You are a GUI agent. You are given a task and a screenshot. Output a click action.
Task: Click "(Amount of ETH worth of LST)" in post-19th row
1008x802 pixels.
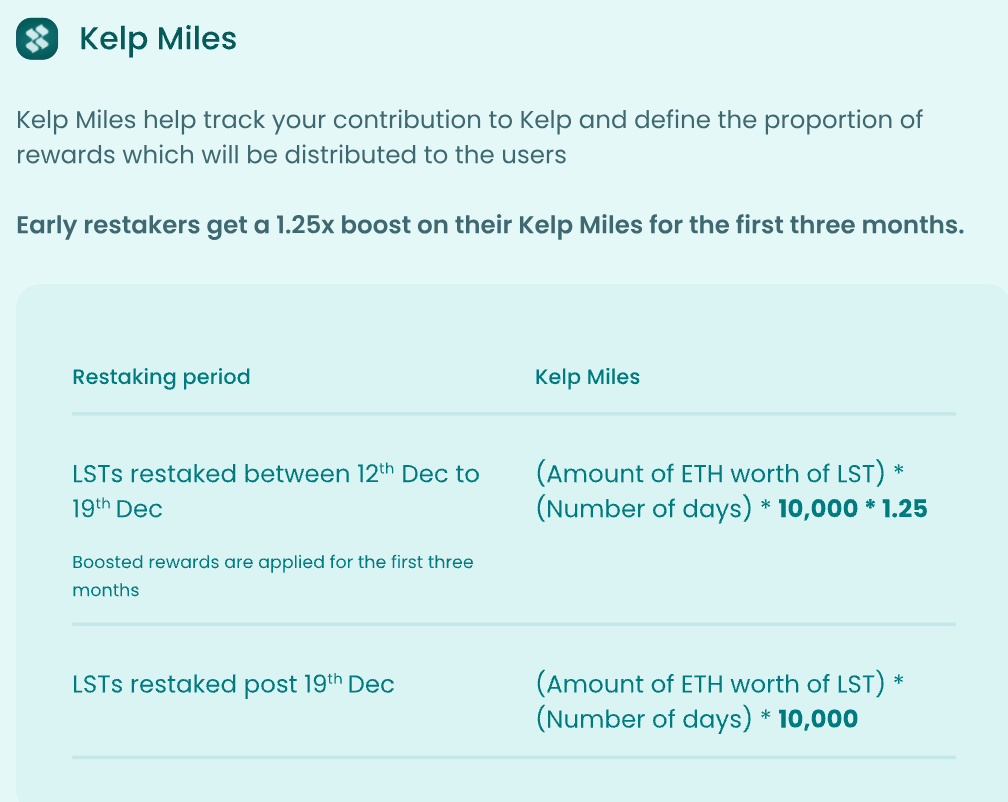click(x=711, y=685)
